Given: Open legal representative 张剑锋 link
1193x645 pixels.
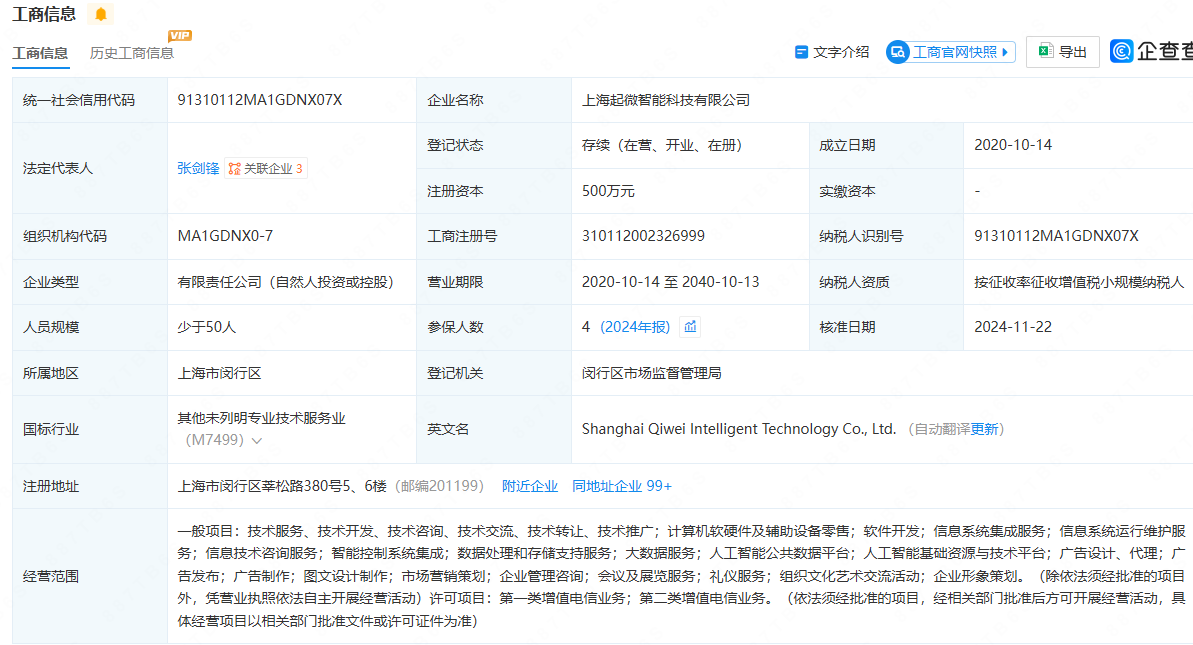Looking at the screenshot, I should (198, 168).
